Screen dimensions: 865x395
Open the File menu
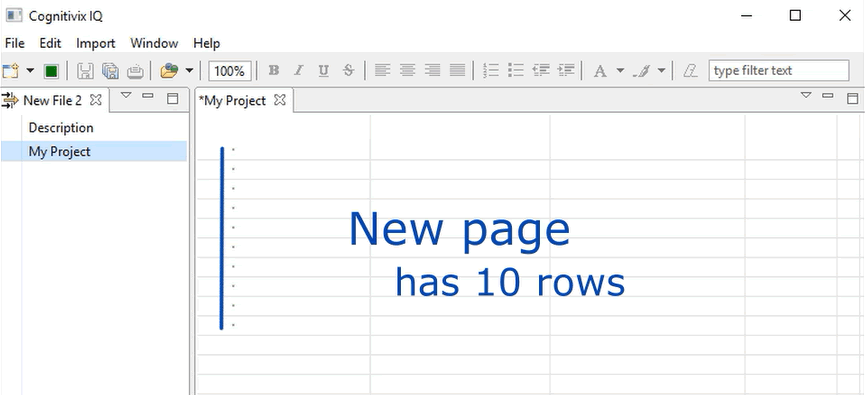14,43
